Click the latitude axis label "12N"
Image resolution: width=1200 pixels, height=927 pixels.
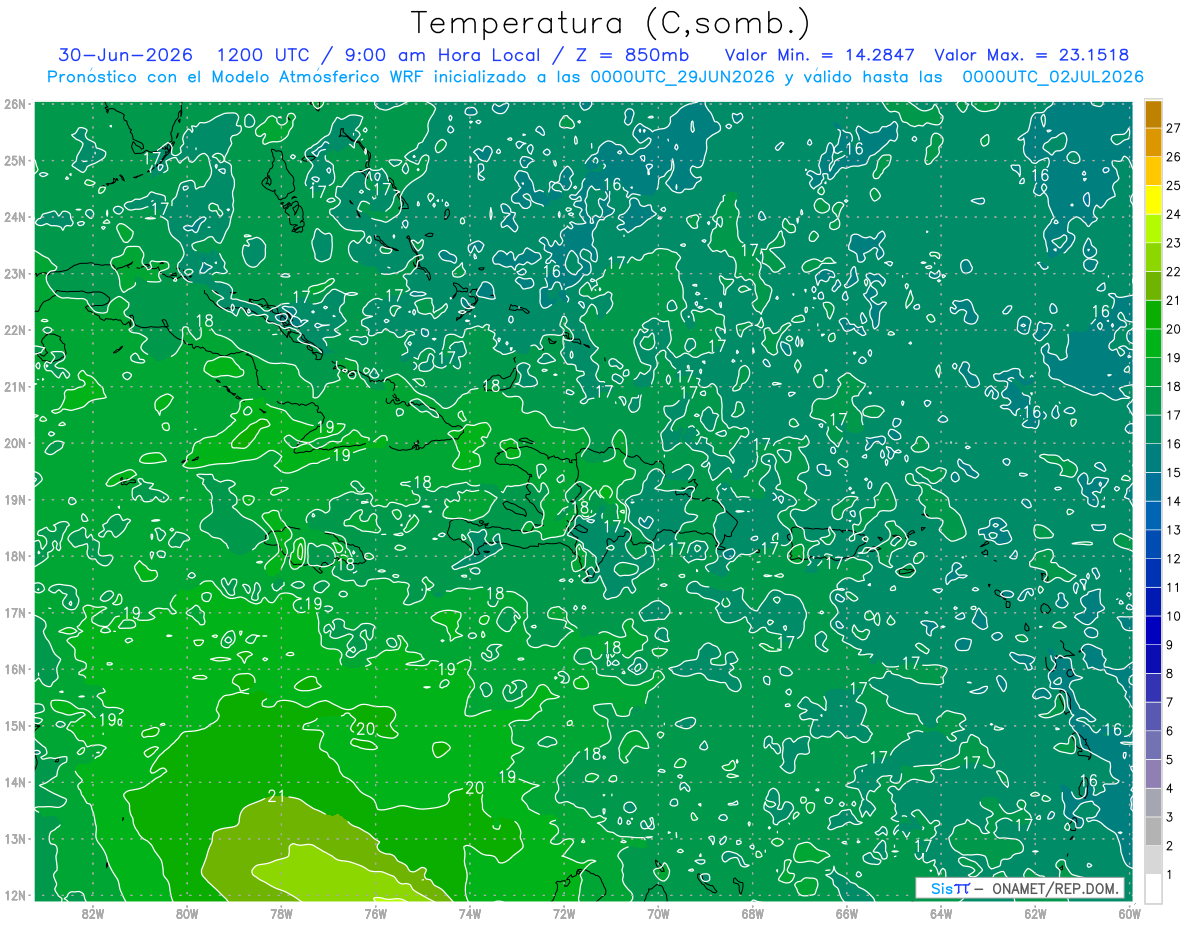click(x=15, y=896)
